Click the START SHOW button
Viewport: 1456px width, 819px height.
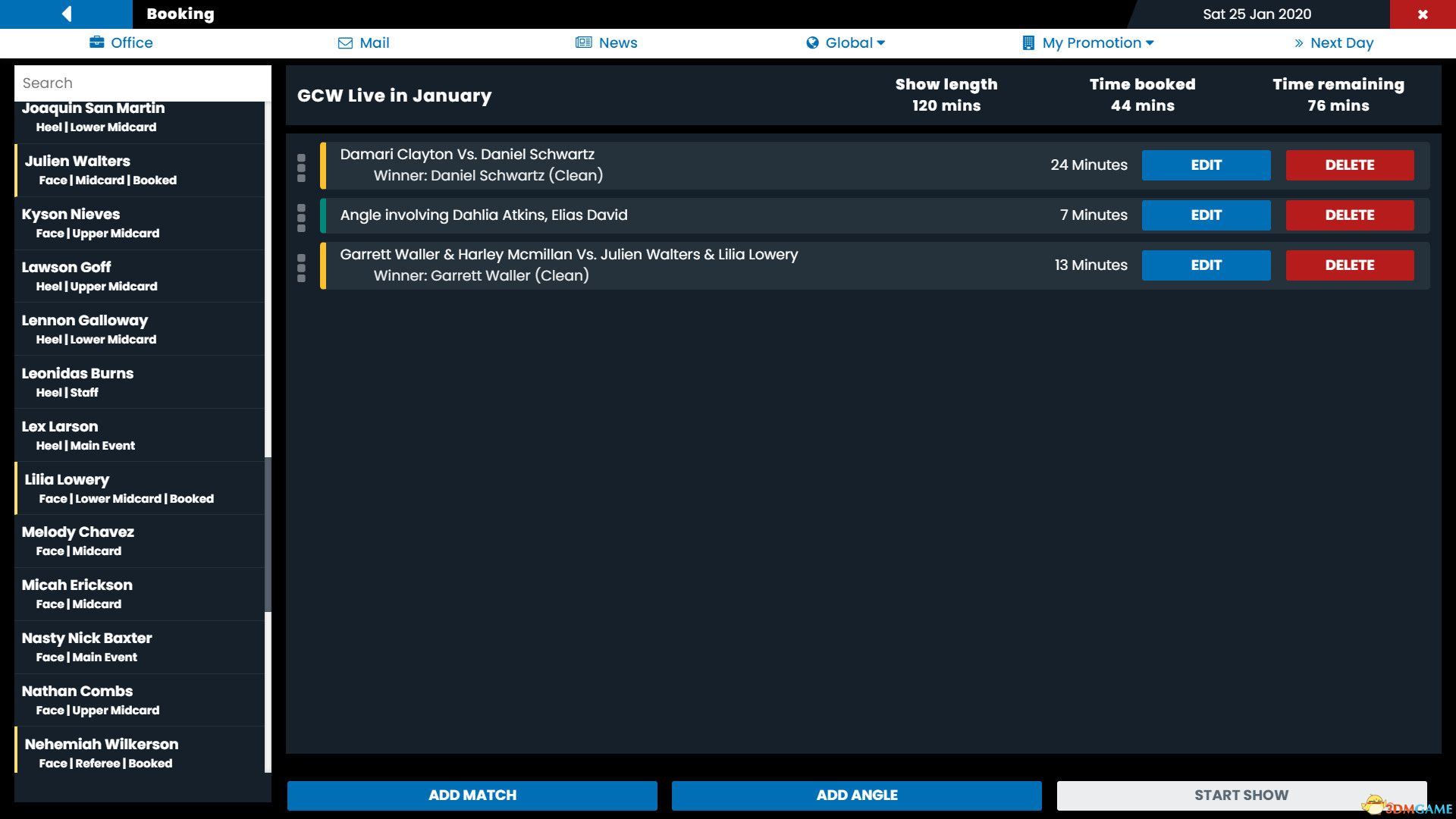1241,795
